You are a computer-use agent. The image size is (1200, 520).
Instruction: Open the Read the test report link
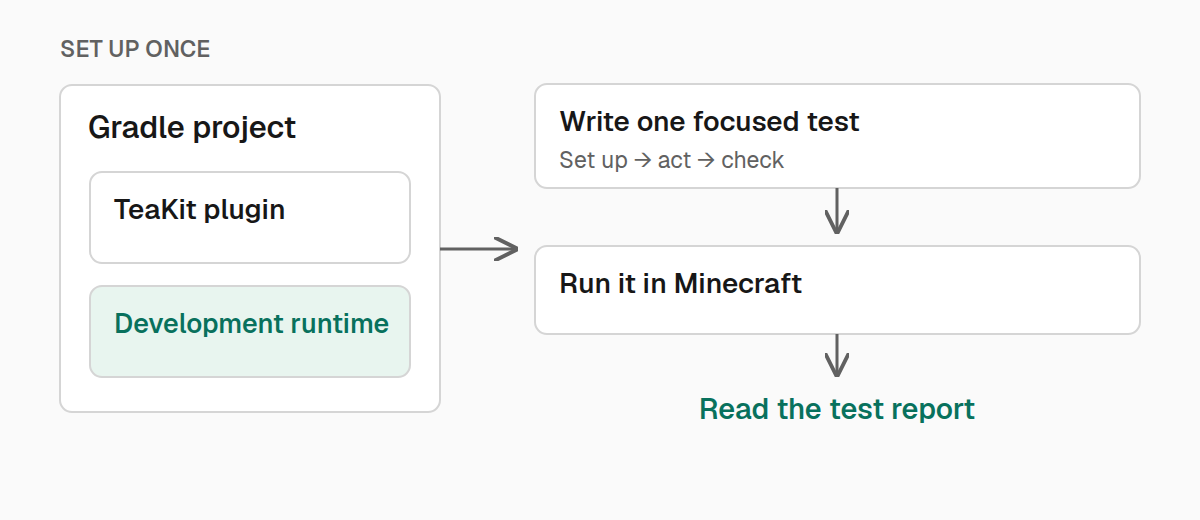click(x=837, y=409)
